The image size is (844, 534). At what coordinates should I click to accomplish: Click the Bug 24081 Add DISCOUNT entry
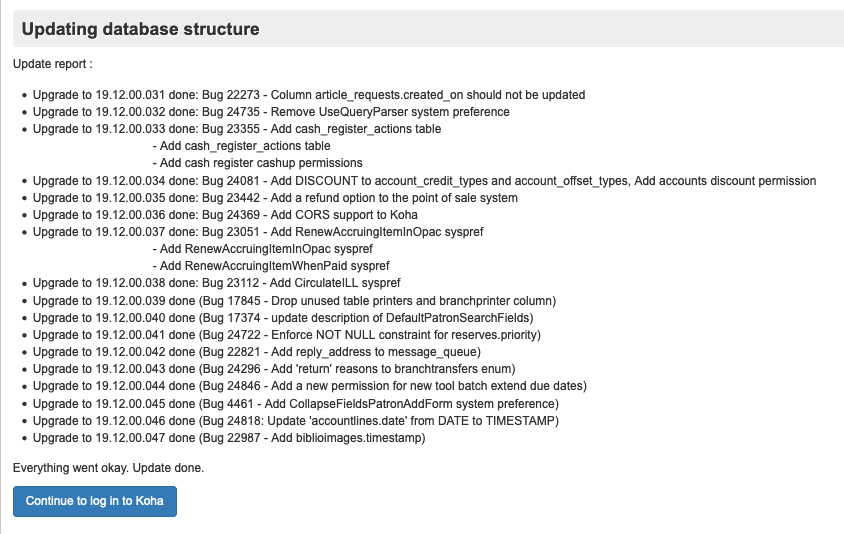point(424,181)
